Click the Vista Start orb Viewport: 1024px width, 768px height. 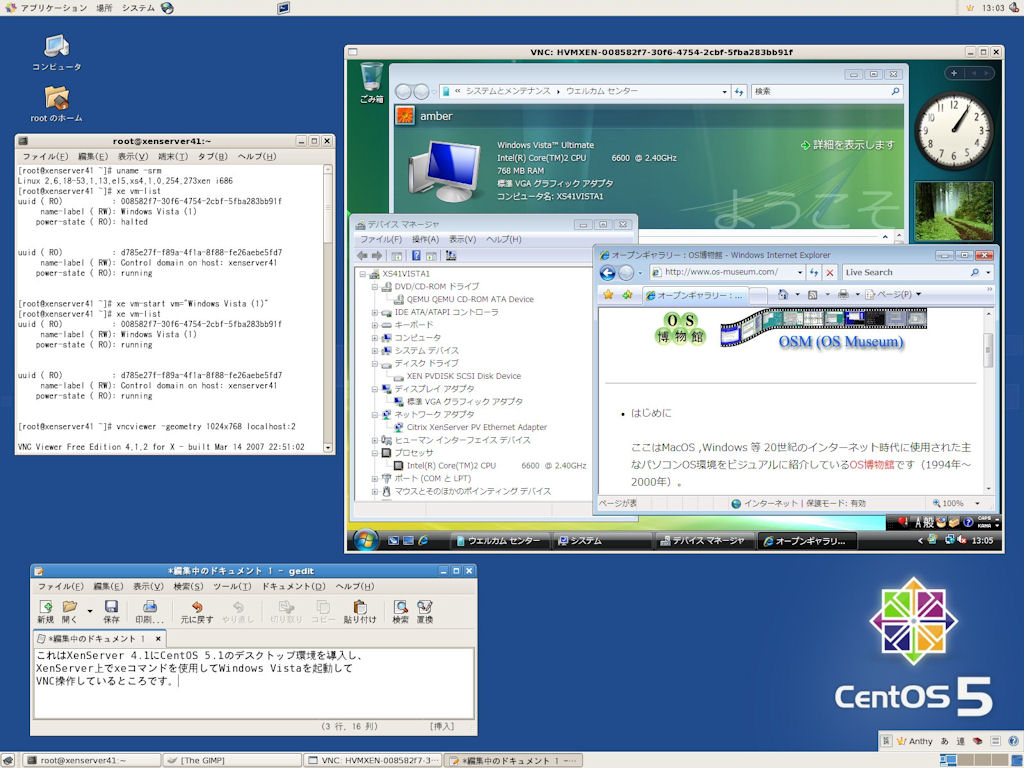(x=365, y=540)
